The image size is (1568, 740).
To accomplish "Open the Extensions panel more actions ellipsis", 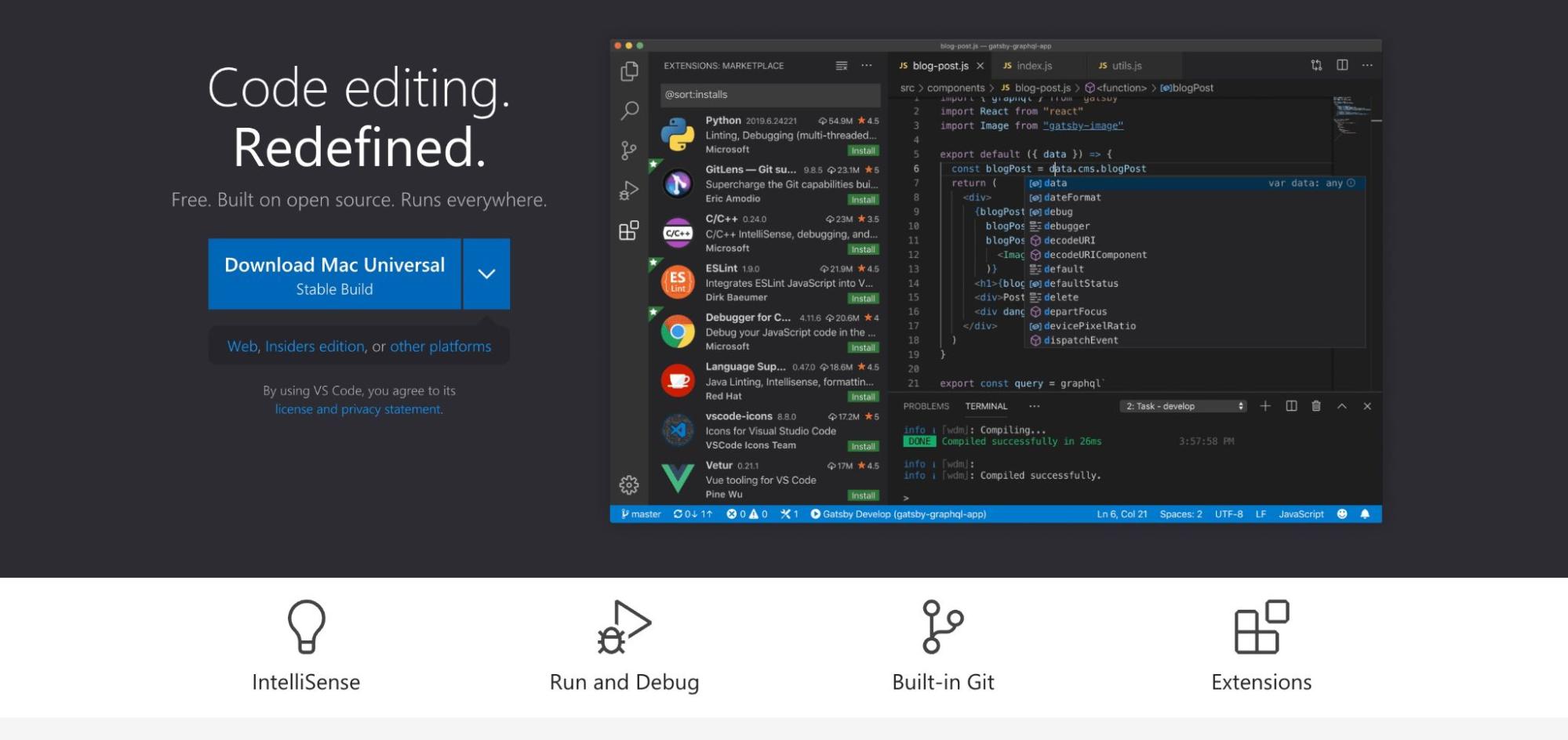I will tap(867, 66).
